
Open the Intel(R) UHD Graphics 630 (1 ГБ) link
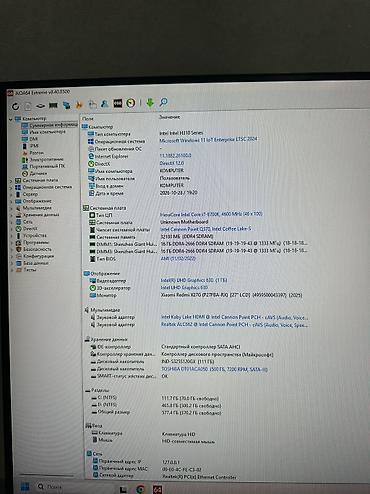[x=194, y=280]
